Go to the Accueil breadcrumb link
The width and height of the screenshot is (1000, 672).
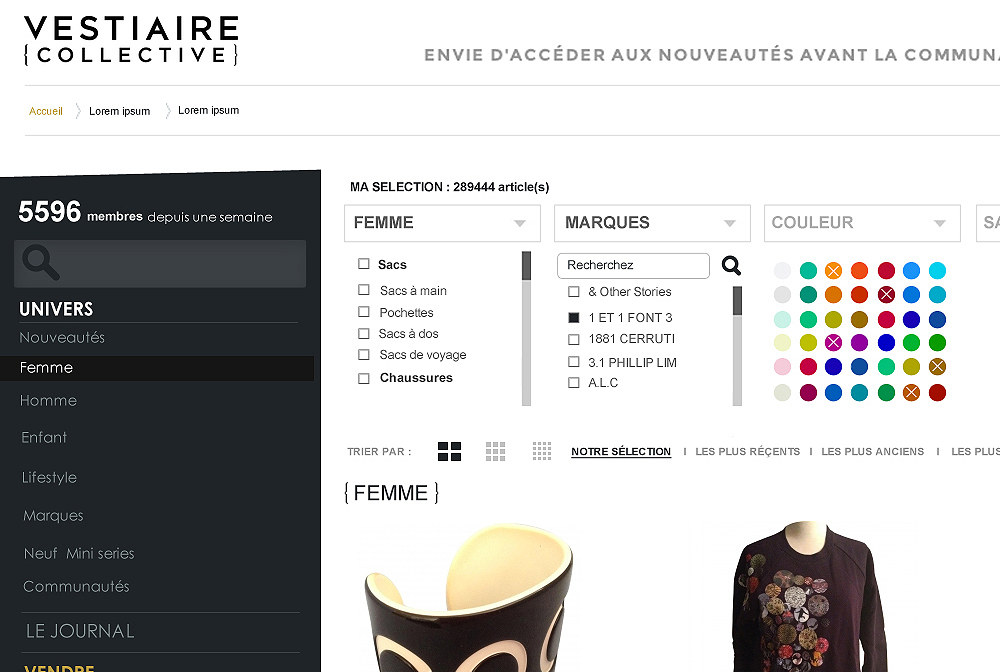(46, 111)
